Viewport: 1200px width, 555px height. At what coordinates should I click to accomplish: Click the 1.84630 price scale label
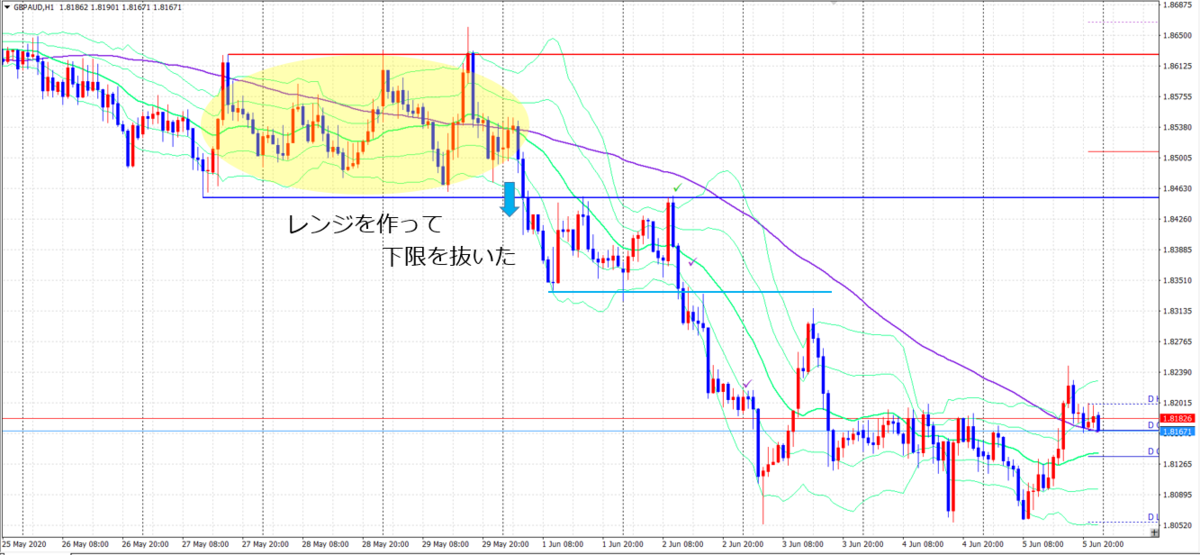[1180, 189]
